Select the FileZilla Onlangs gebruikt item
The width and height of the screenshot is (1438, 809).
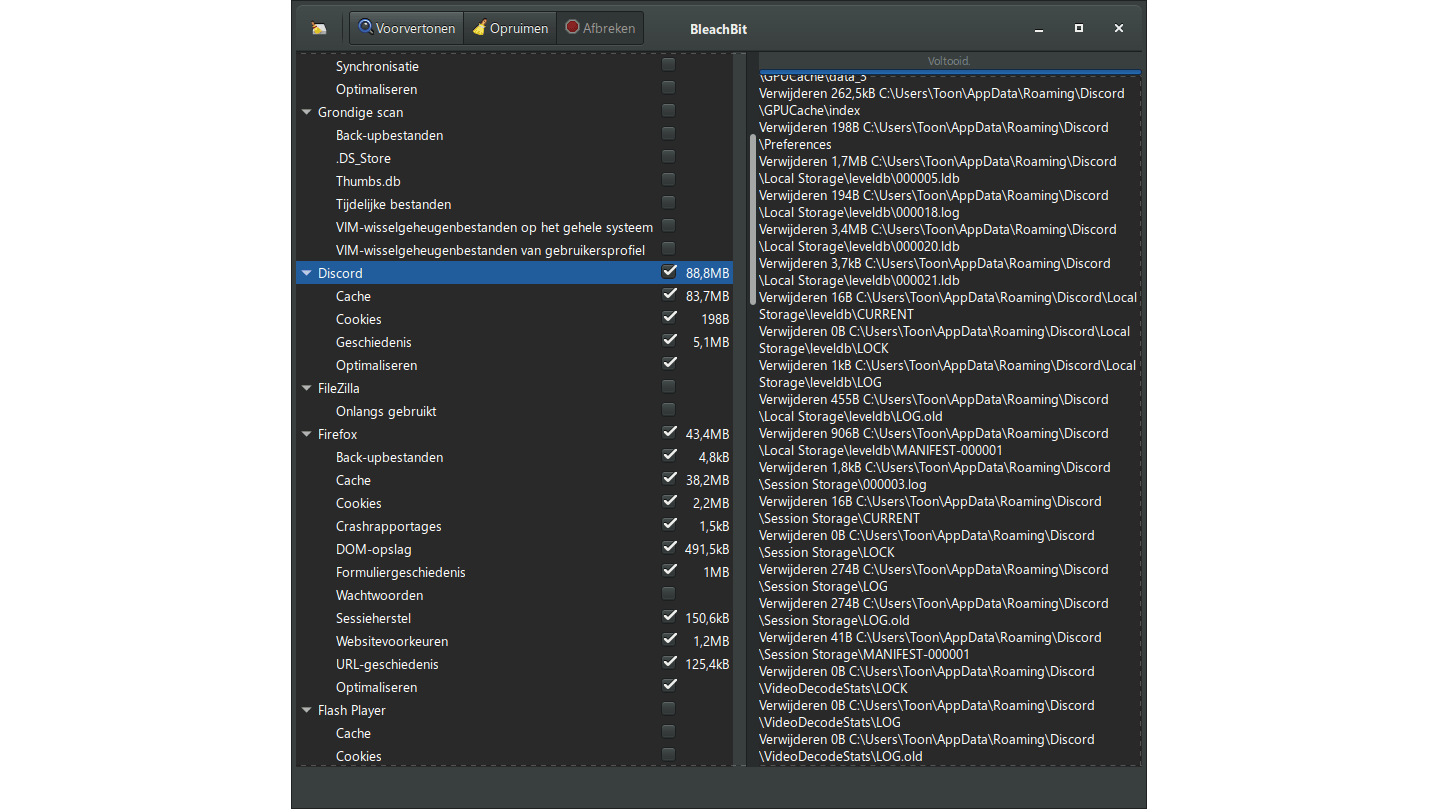click(x=386, y=411)
